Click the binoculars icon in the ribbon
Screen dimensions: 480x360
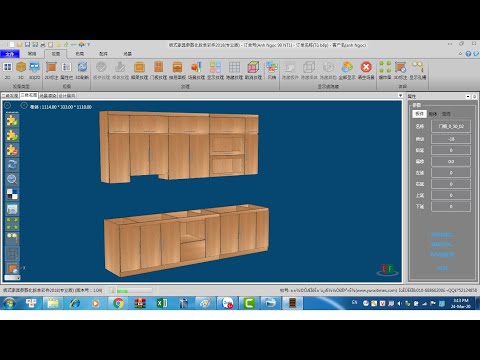(x=418, y=70)
